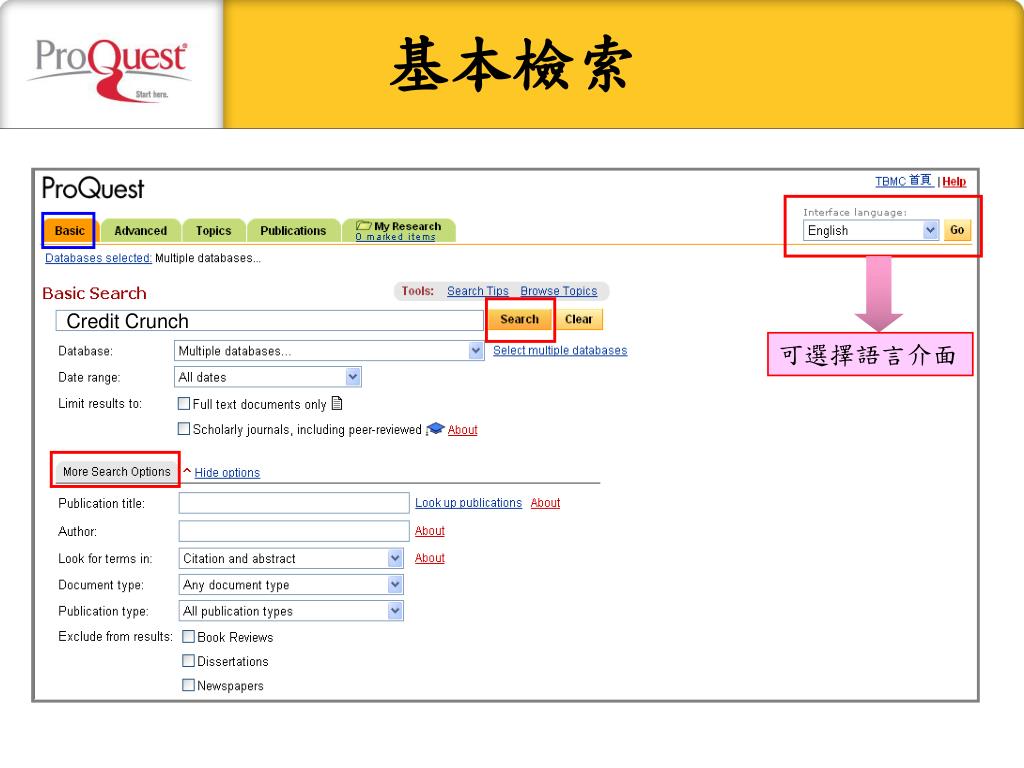Exclude Newspapers from results
Image resolution: width=1024 pixels, height=768 pixels.
tap(189, 685)
